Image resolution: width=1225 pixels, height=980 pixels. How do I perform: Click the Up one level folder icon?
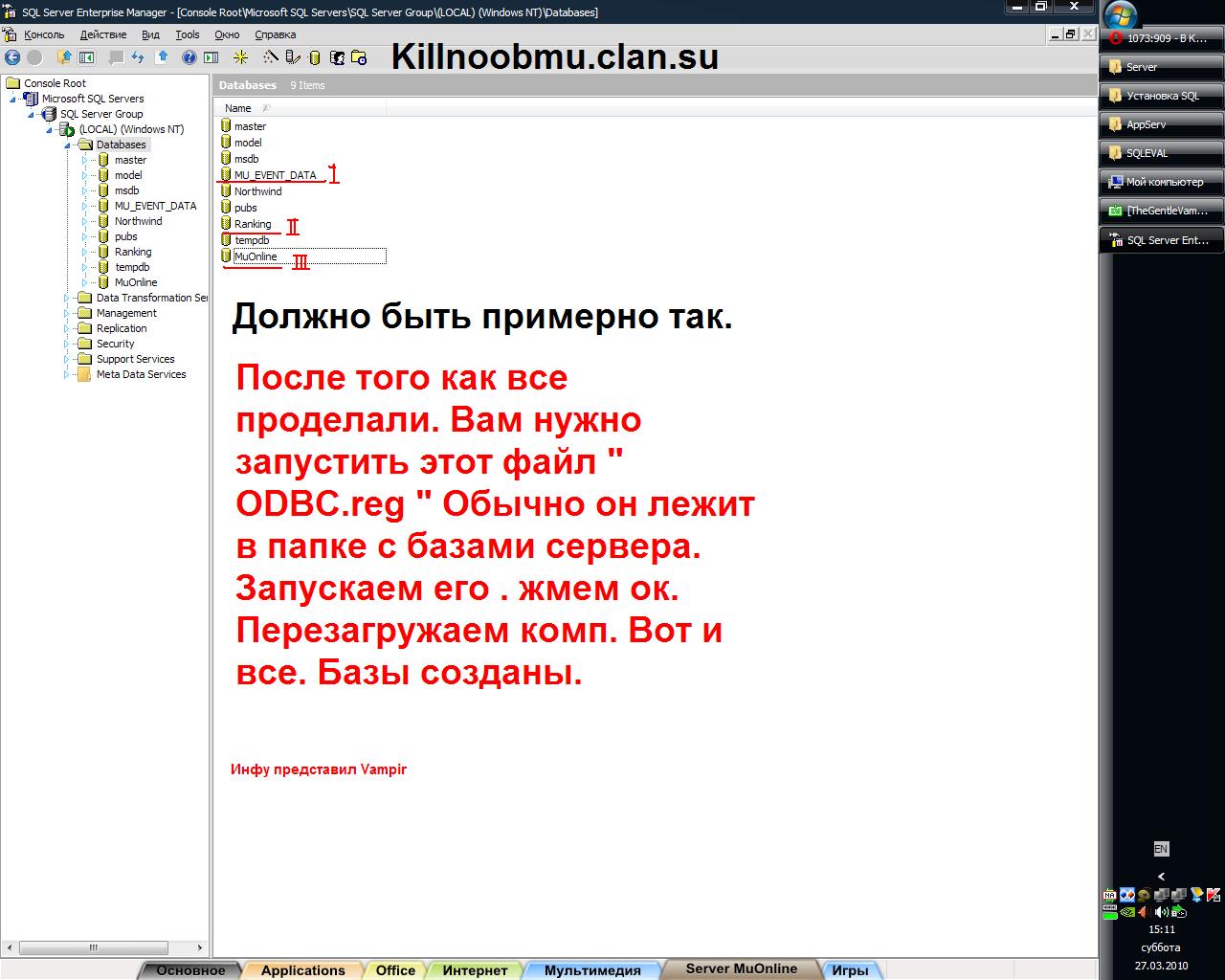(x=64, y=57)
